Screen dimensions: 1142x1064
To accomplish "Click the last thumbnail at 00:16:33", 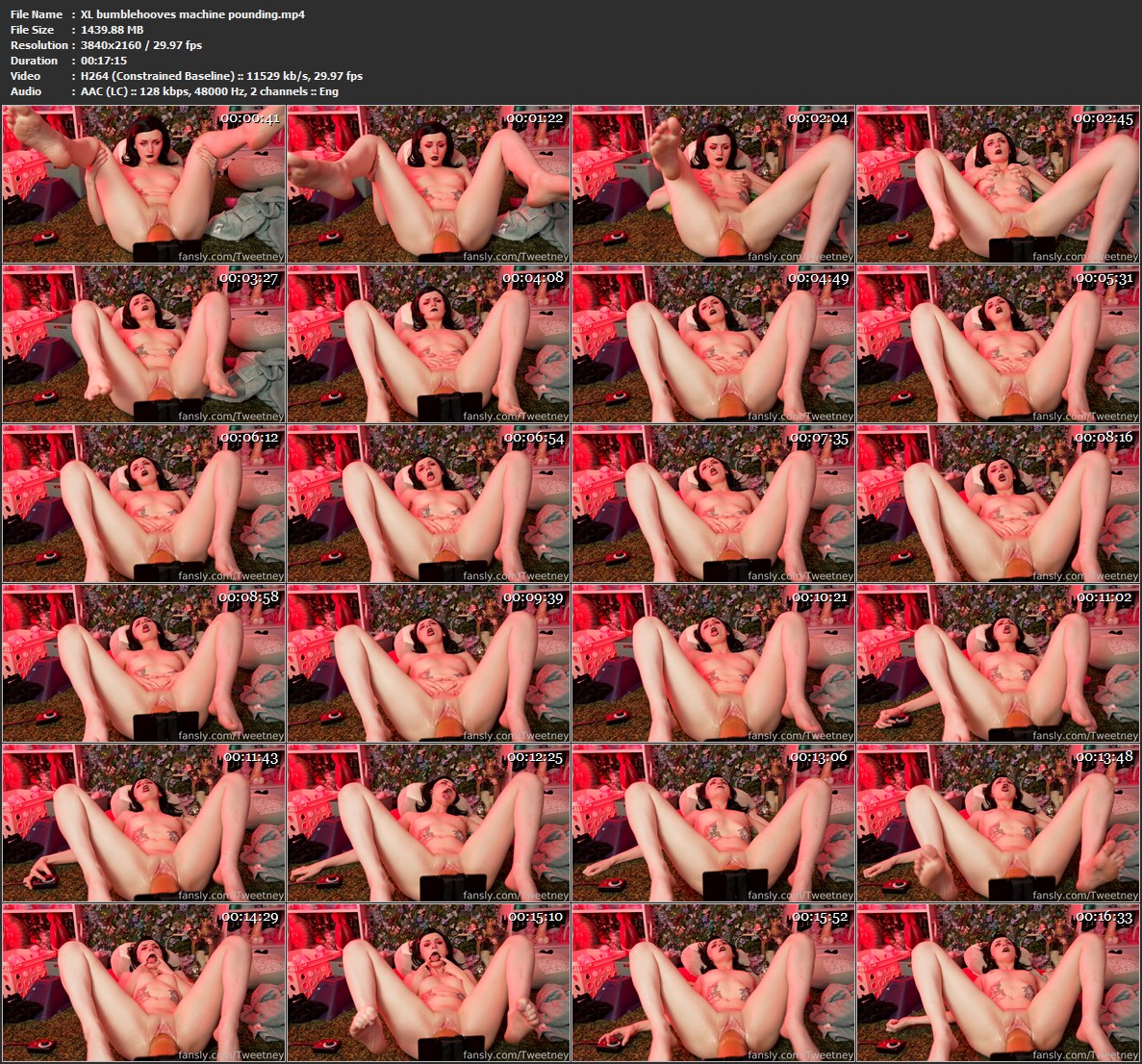I will (x=998, y=982).
